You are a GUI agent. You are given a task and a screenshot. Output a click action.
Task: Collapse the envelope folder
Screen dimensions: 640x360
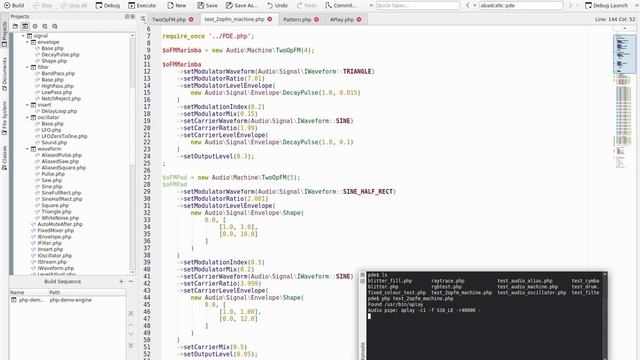tap(27, 42)
